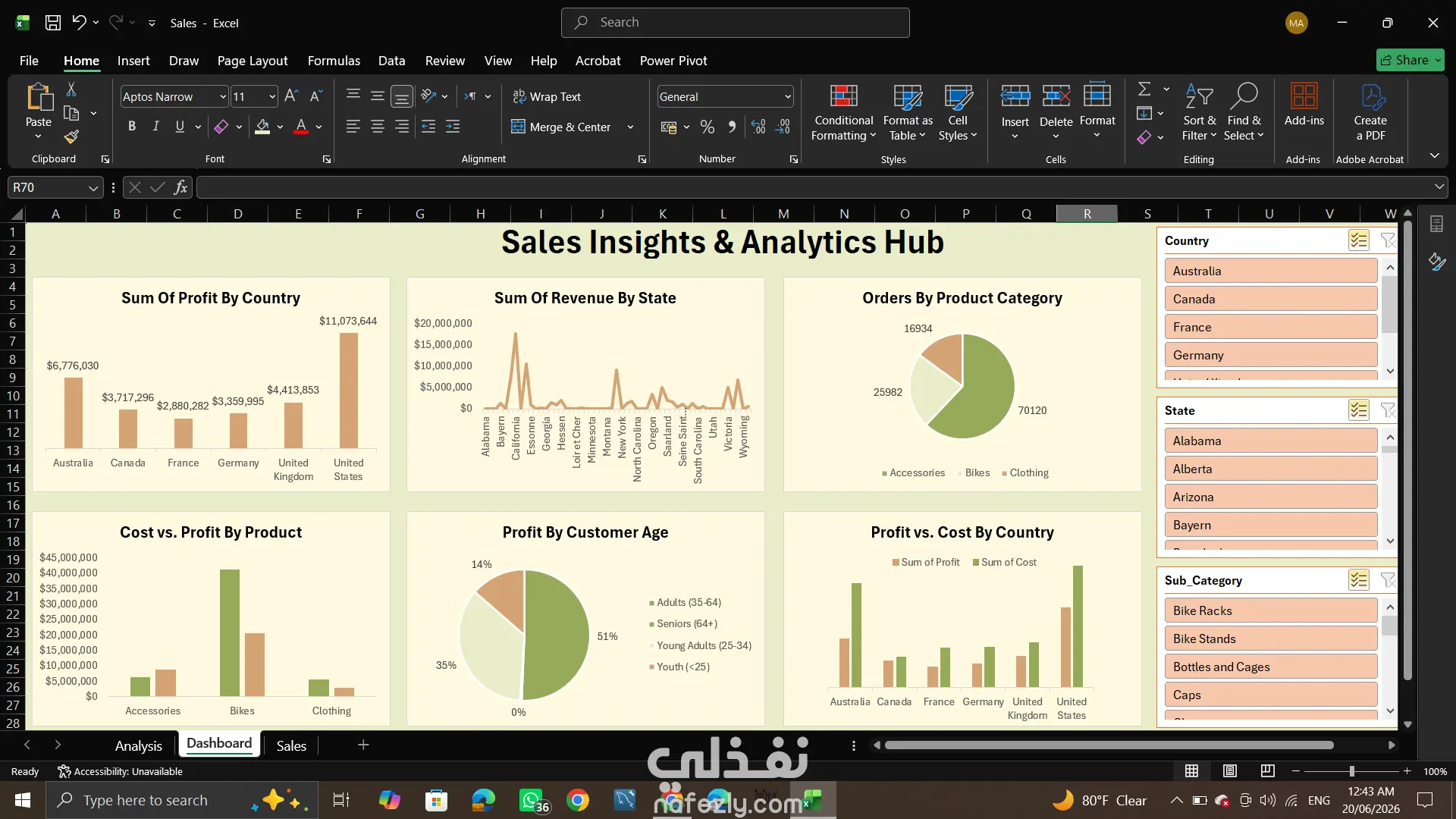Increase decimal places
The image size is (1456, 819).
pos(758,127)
